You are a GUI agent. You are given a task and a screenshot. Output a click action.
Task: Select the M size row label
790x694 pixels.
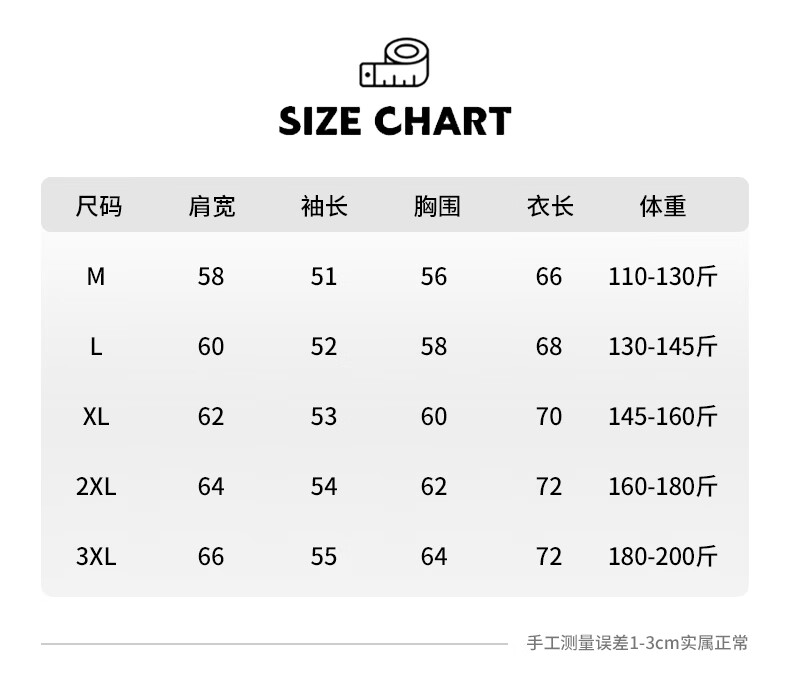(96, 276)
